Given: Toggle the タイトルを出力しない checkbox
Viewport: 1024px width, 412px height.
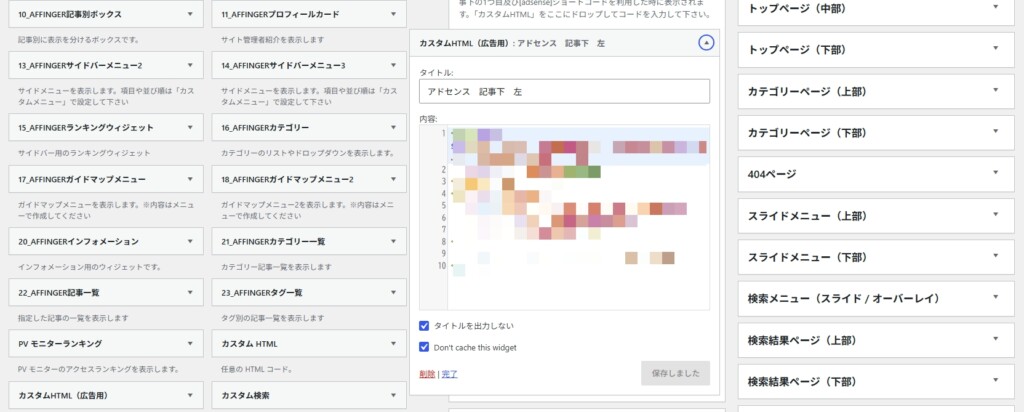Looking at the screenshot, I should coord(424,325).
